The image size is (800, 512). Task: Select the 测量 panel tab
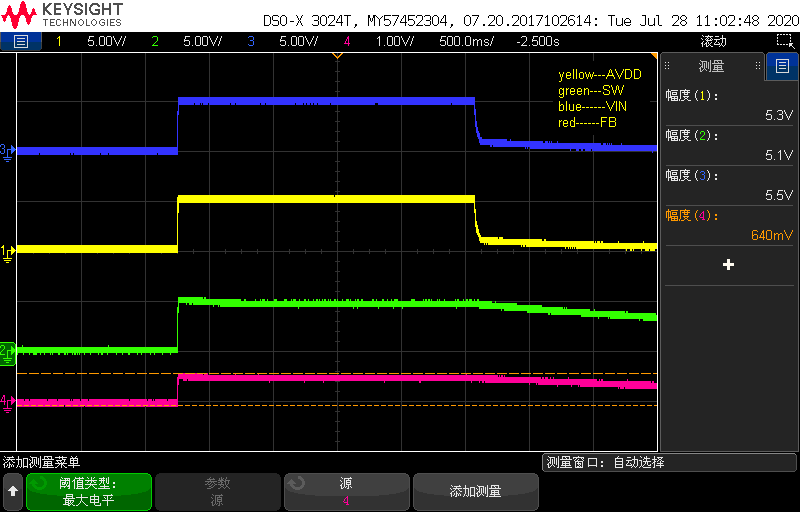point(712,66)
